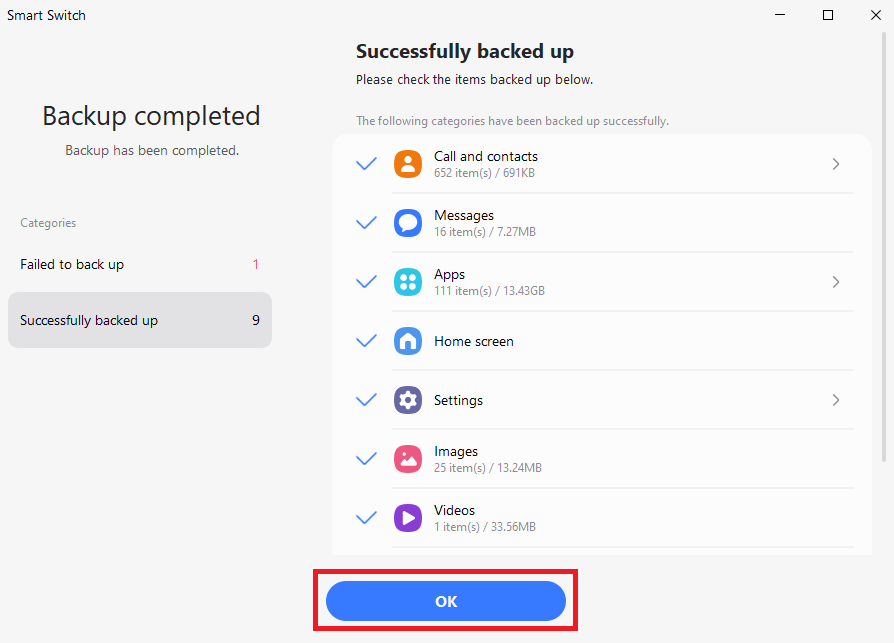Expand the Settings category chevron

[836, 400]
